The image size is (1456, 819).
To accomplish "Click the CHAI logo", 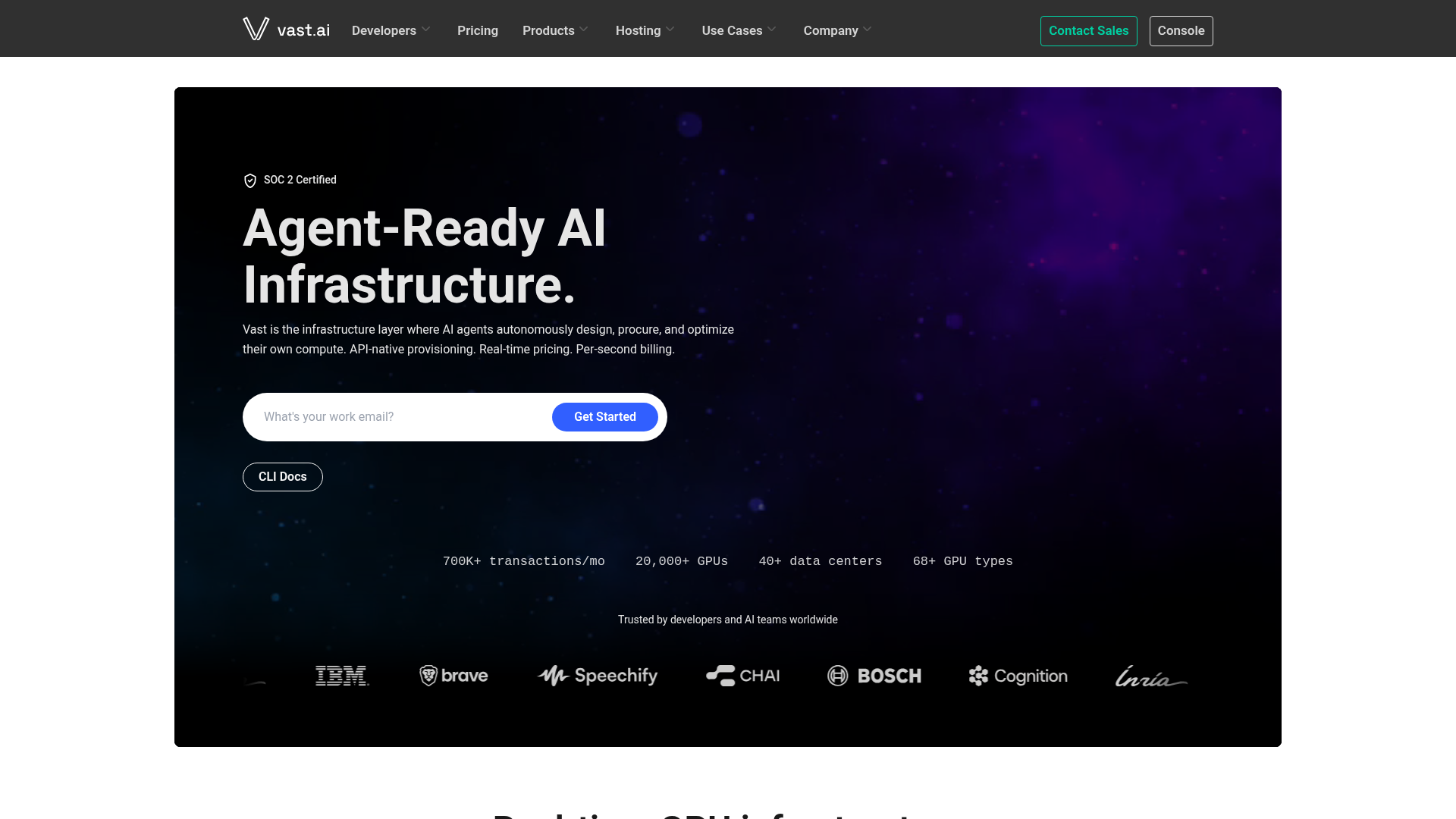I will point(742,676).
